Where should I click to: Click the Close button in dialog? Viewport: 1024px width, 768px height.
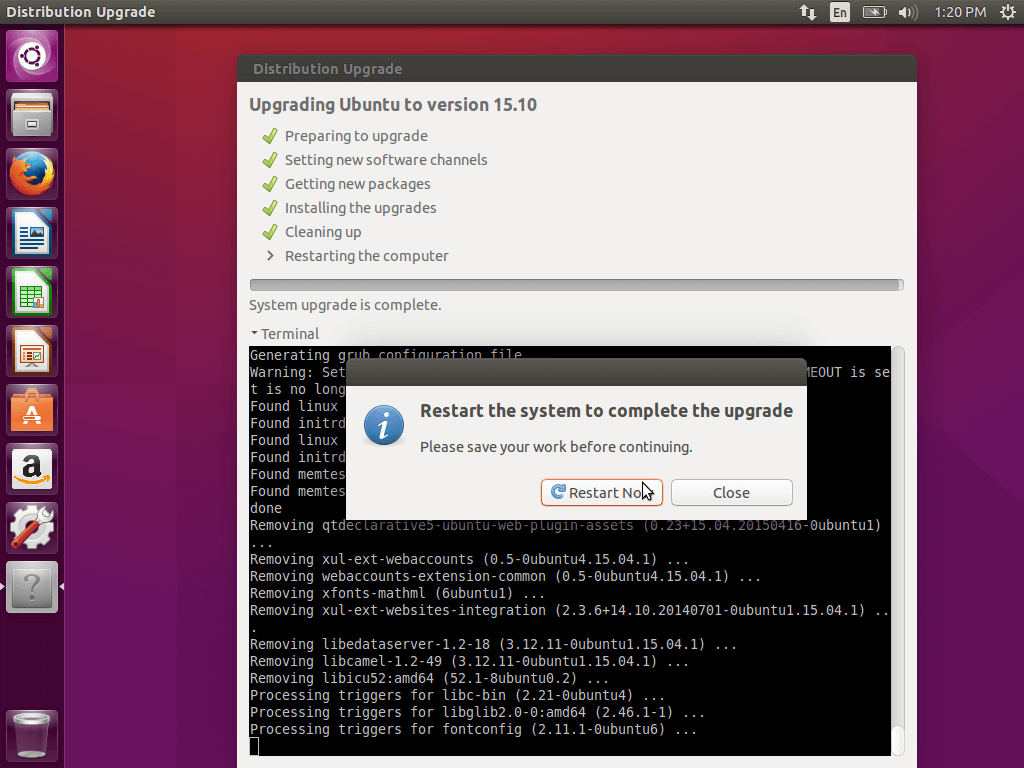pyautogui.click(x=731, y=492)
